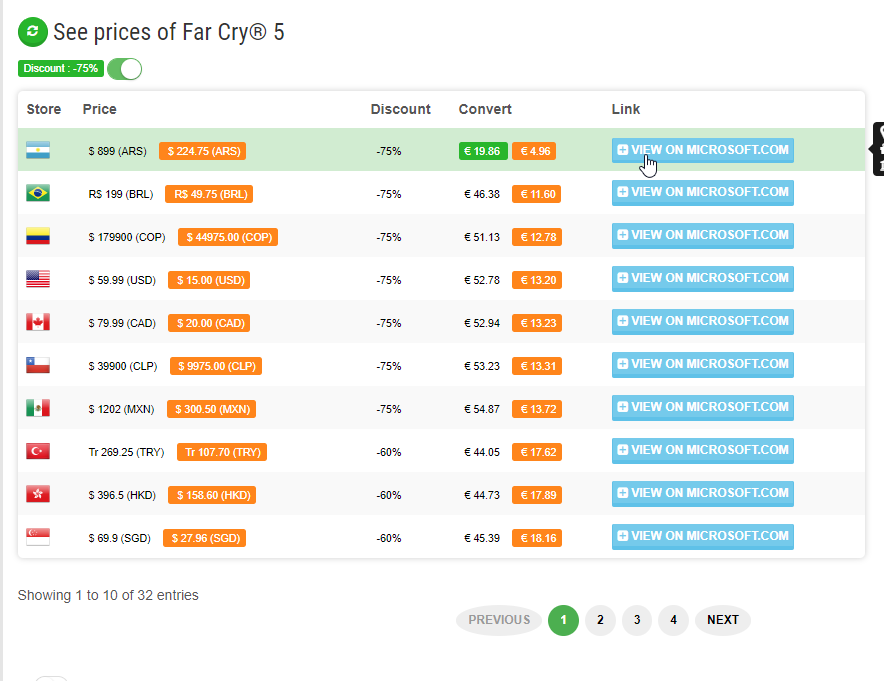Image resolution: width=884 pixels, height=681 pixels.
Task: Open View on Microsoft.com for USD price
Action: [702, 279]
